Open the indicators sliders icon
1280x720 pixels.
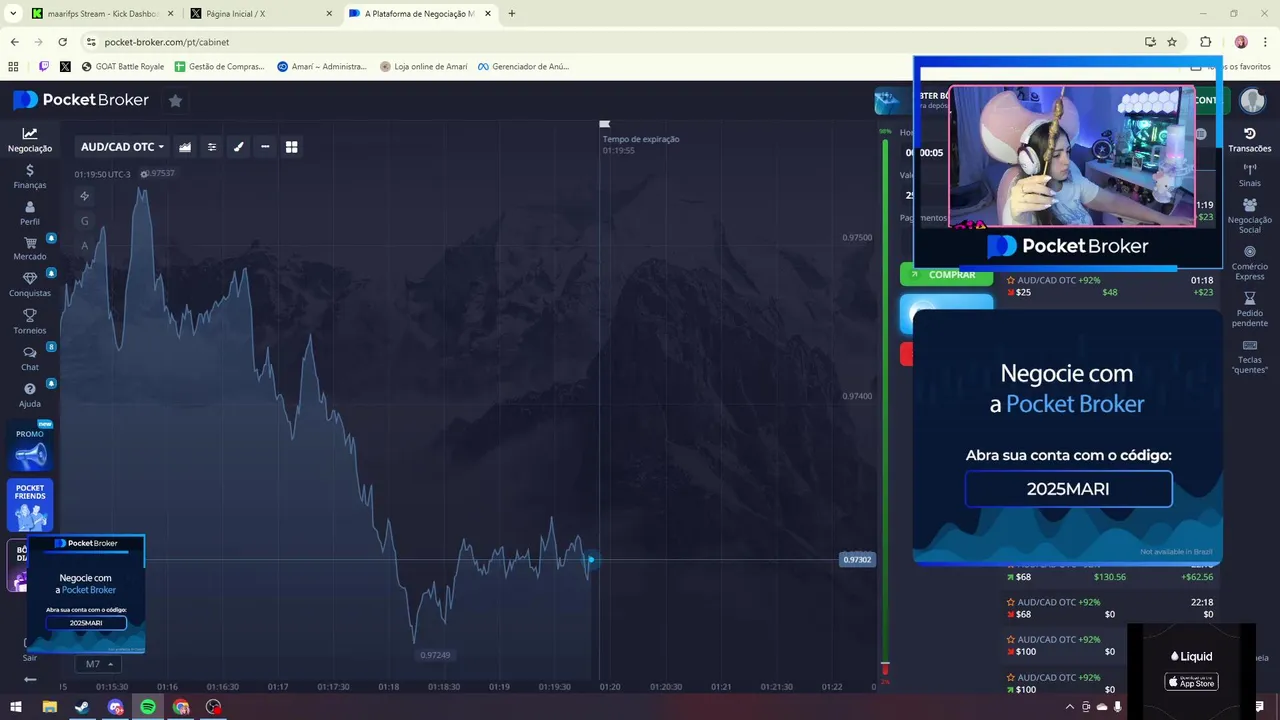212,147
